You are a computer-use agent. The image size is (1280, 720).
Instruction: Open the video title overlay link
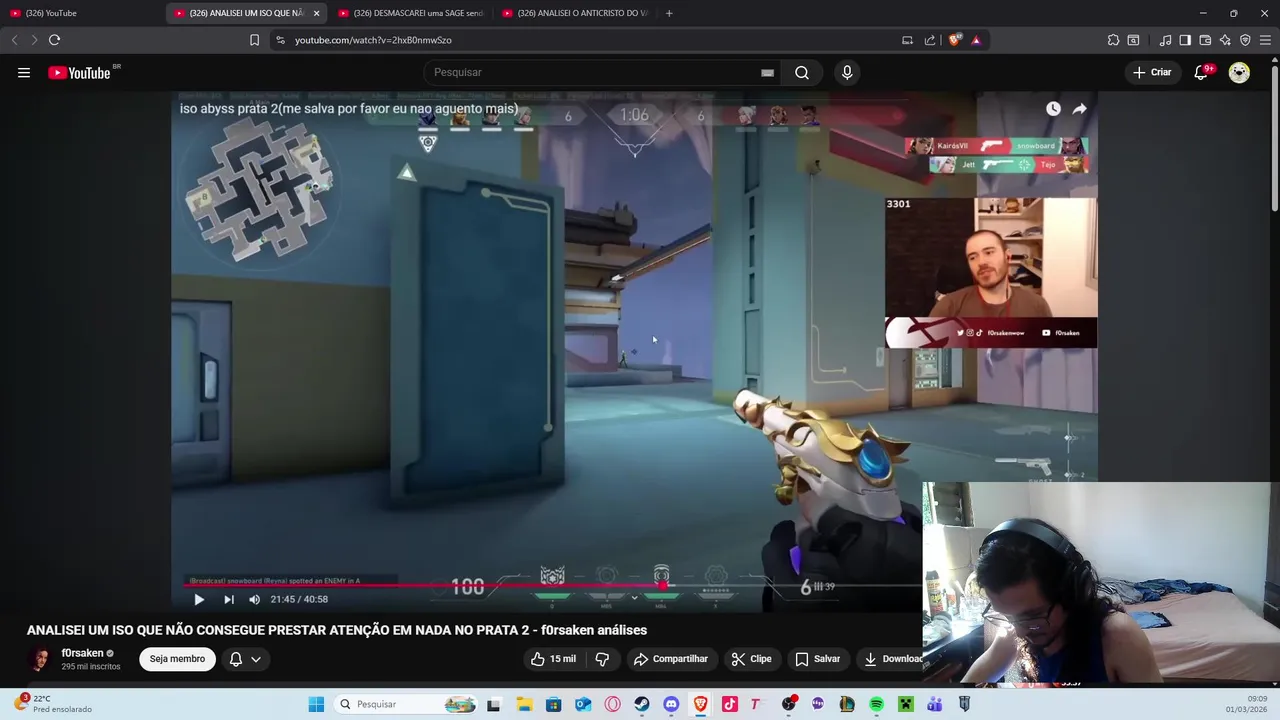pos(349,108)
